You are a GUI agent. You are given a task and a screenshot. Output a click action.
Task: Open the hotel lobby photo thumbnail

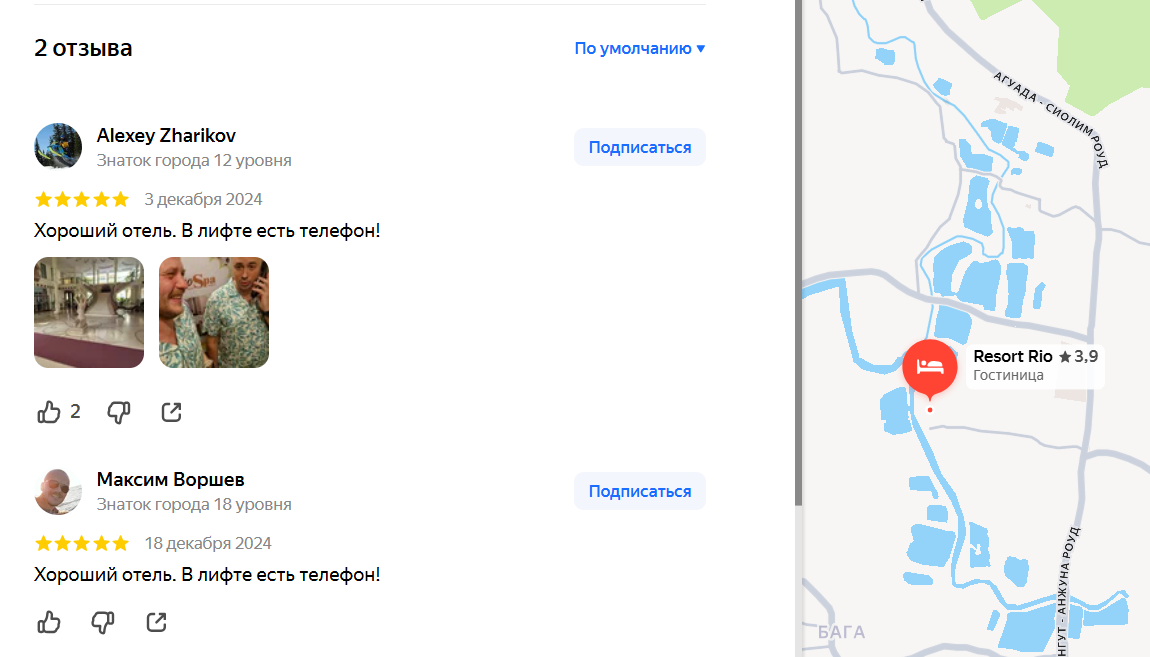click(x=89, y=312)
